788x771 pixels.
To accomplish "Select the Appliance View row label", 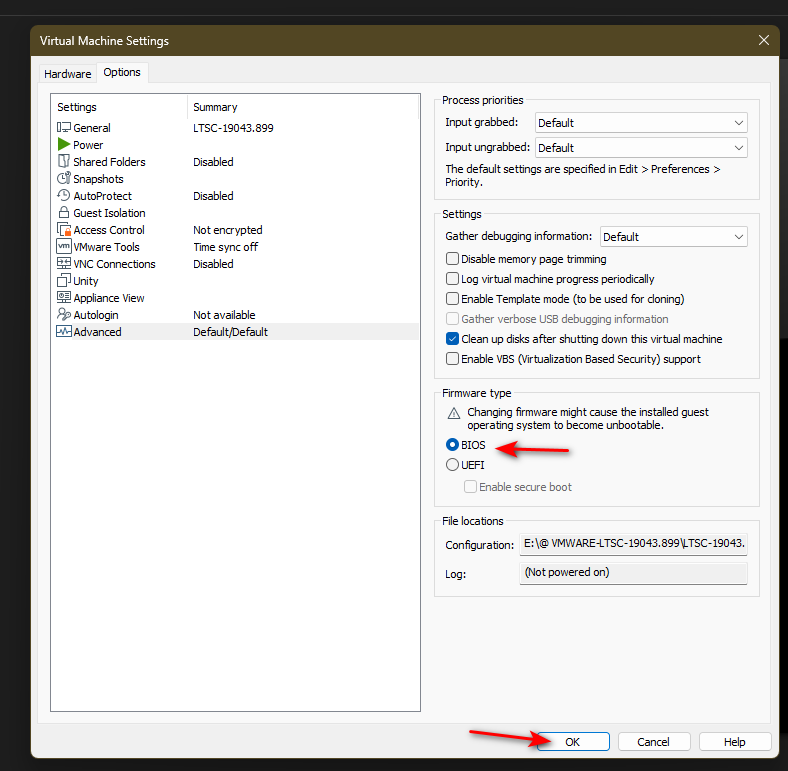I will (109, 298).
